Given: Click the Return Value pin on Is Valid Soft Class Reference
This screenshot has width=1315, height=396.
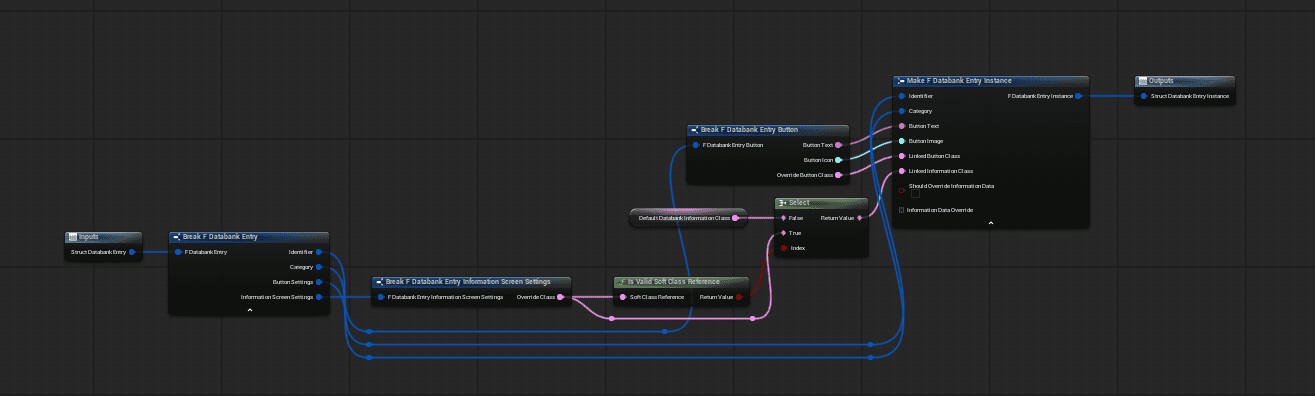Looking at the screenshot, I should click(x=739, y=297).
